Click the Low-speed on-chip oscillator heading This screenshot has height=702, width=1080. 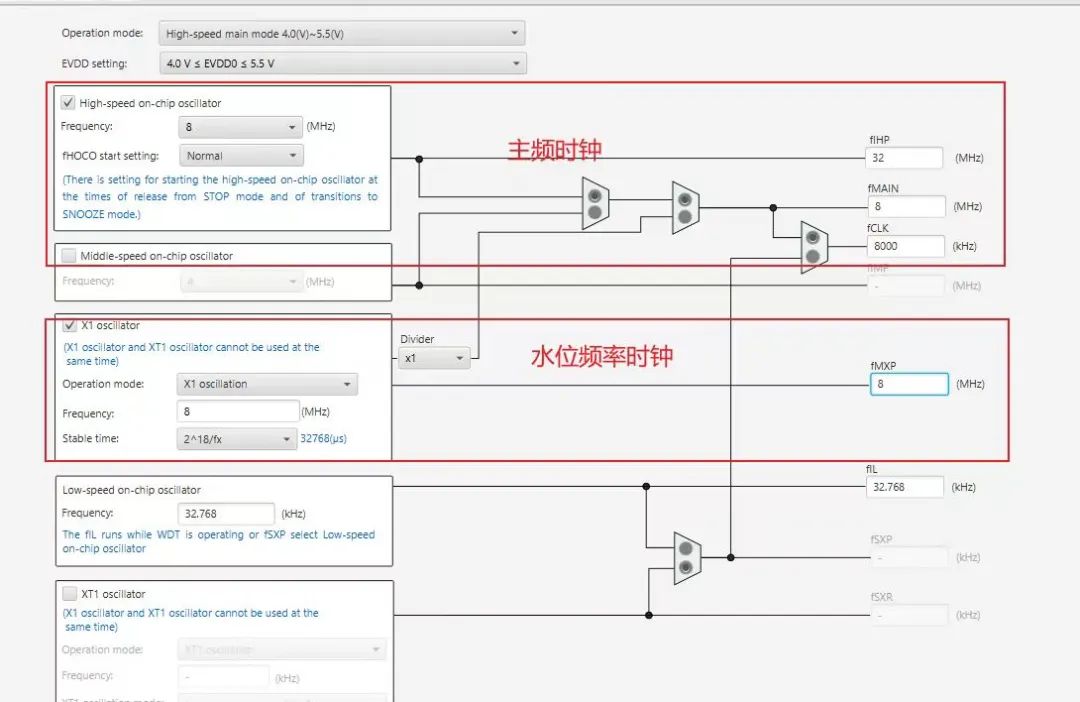tap(132, 490)
